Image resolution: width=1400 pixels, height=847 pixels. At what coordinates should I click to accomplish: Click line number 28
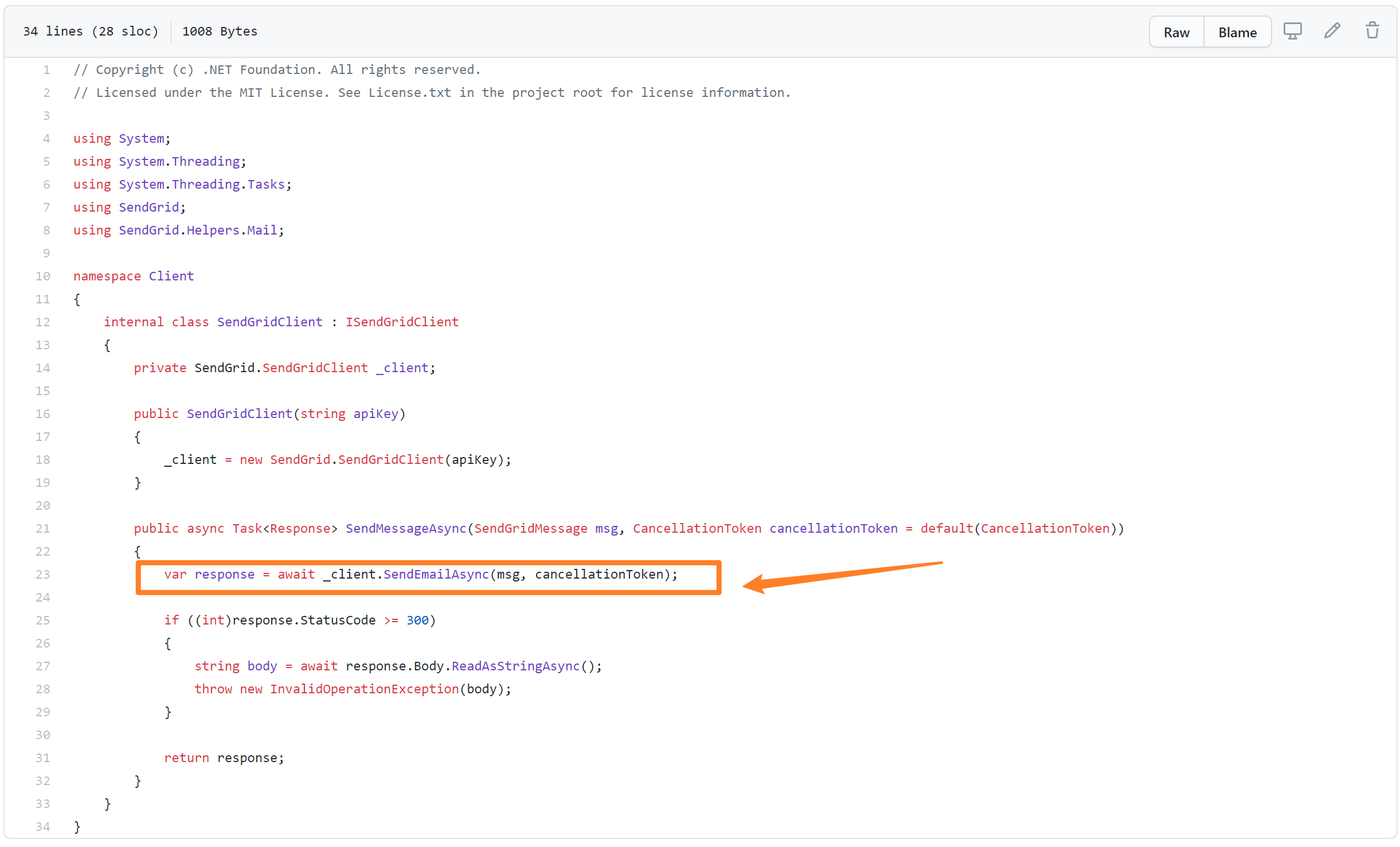click(43, 689)
